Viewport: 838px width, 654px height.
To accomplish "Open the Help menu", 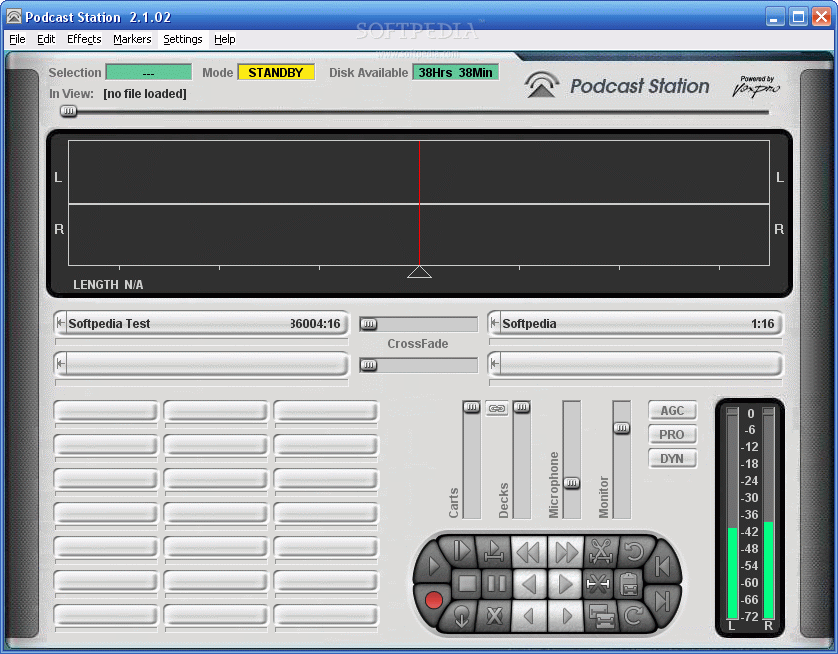I will coord(224,39).
